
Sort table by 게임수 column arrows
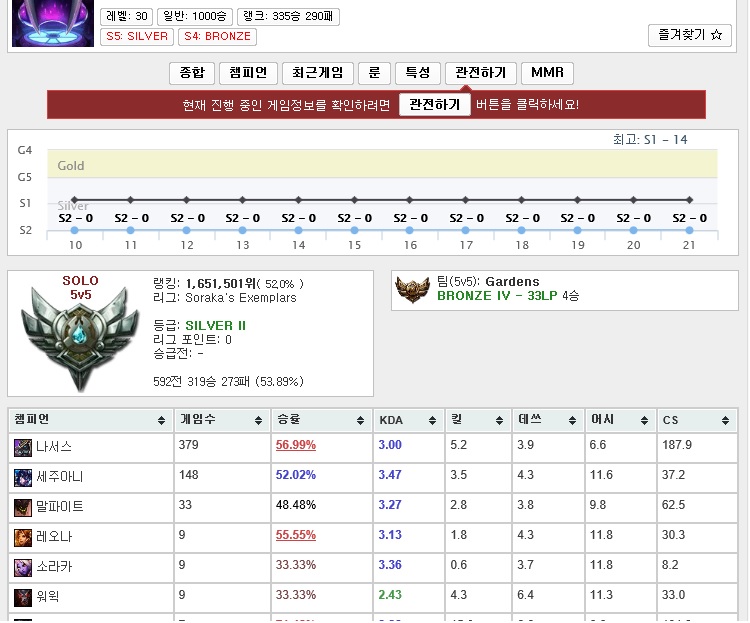click(258, 421)
